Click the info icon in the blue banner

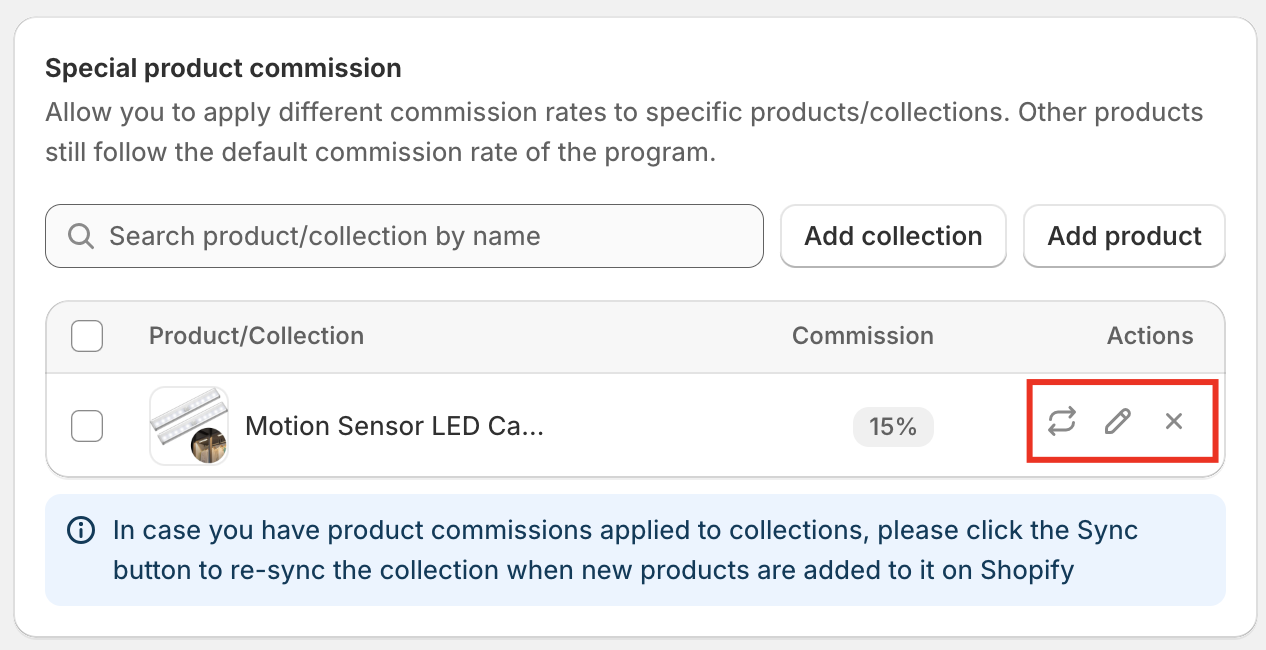pos(80,530)
